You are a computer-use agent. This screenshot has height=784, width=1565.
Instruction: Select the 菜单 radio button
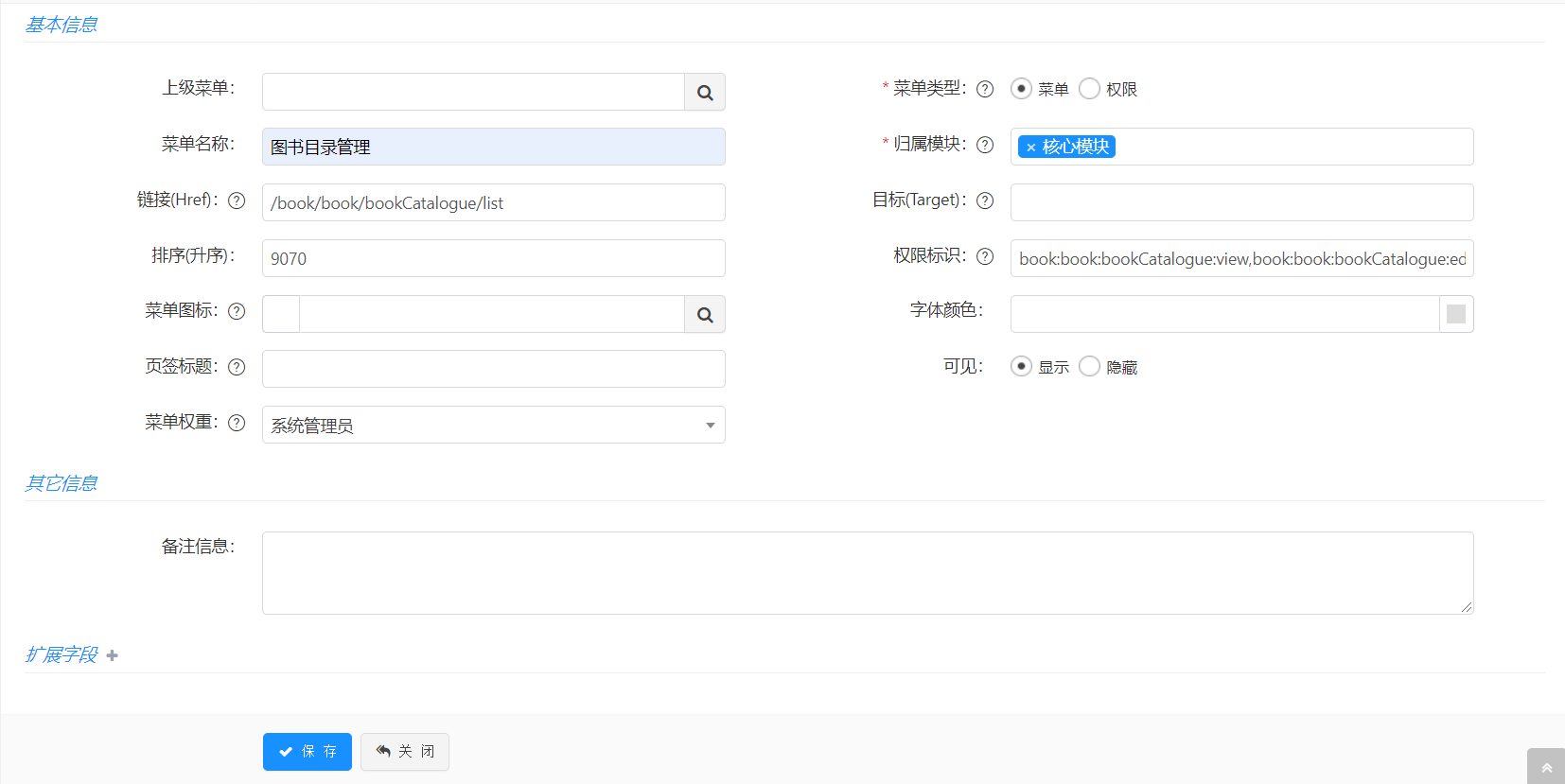point(1021,89)
